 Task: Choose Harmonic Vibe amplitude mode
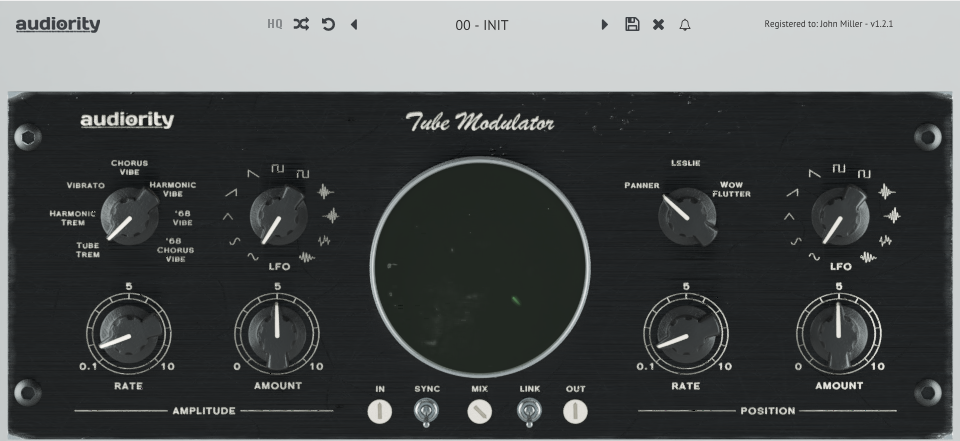[x=173, y=189]
